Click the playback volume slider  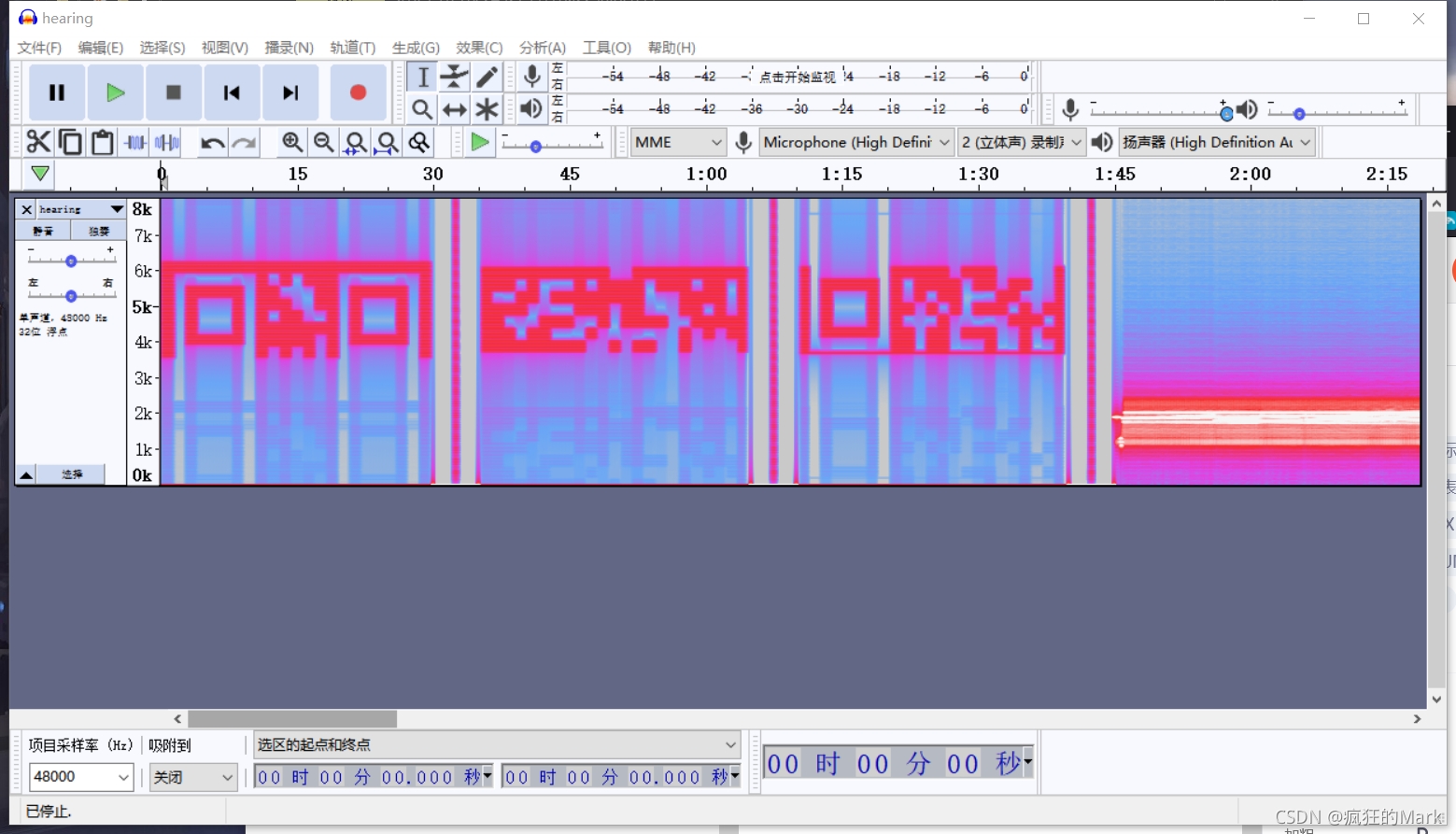[1336, 112]
